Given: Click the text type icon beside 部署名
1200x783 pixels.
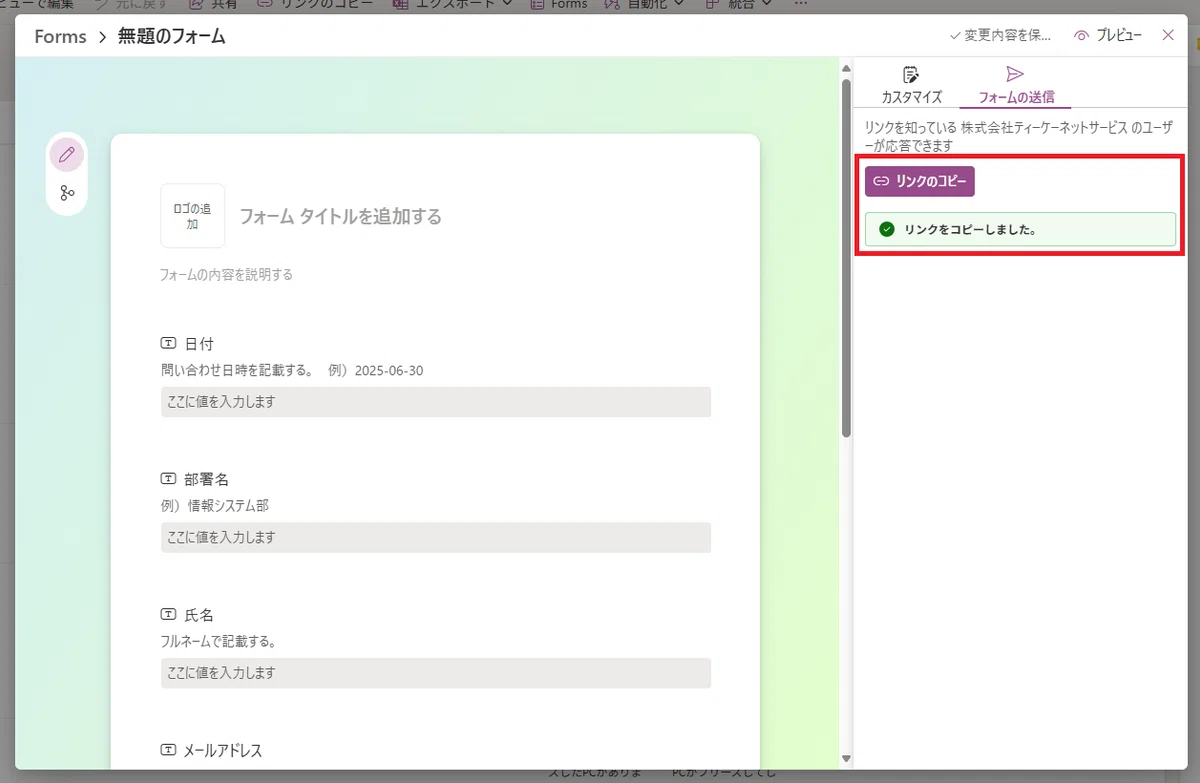Looking at the screenshot, I should [x=168, y=479].
